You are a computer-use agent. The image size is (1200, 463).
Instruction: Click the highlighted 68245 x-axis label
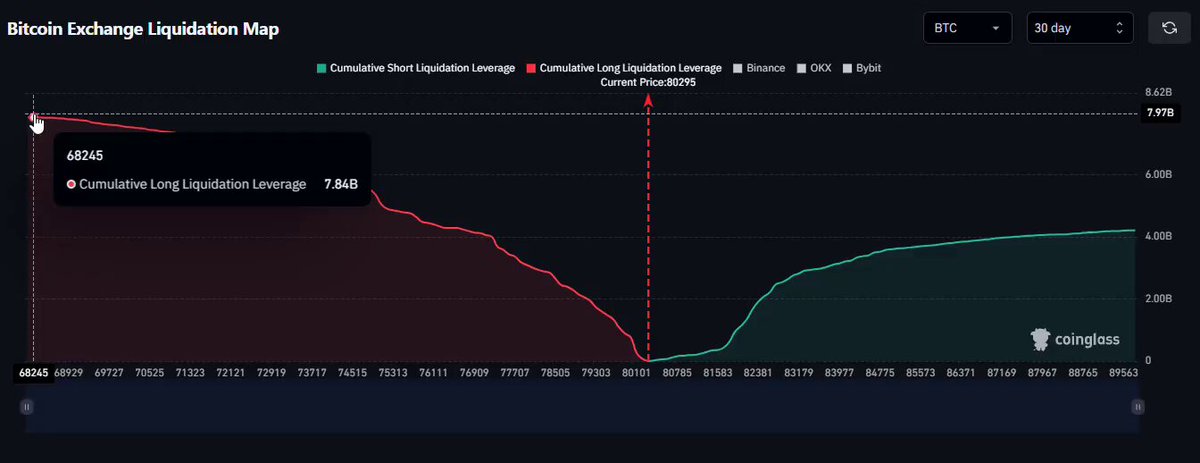click(33, 373)
